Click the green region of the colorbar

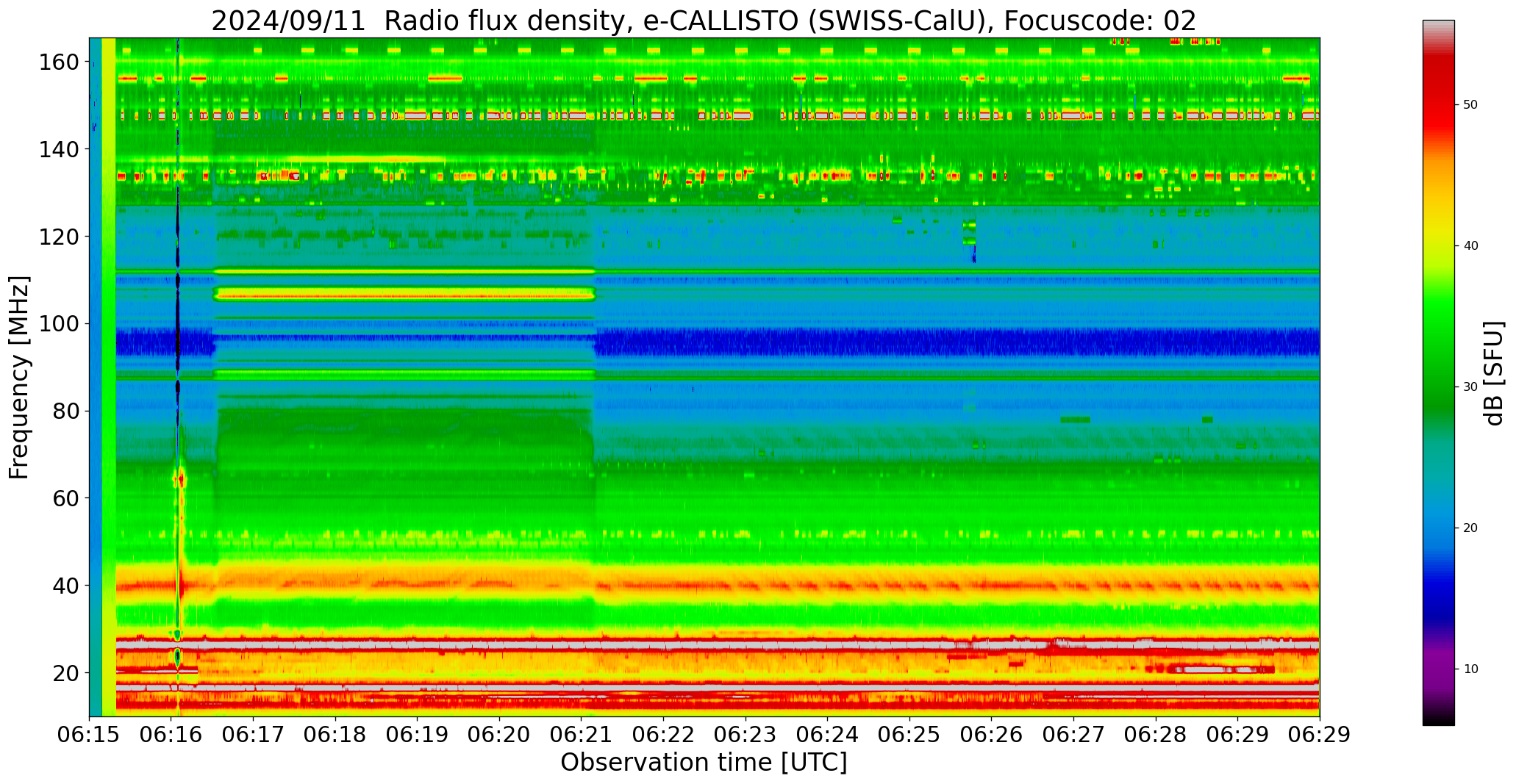click(x=1438, y=353)
